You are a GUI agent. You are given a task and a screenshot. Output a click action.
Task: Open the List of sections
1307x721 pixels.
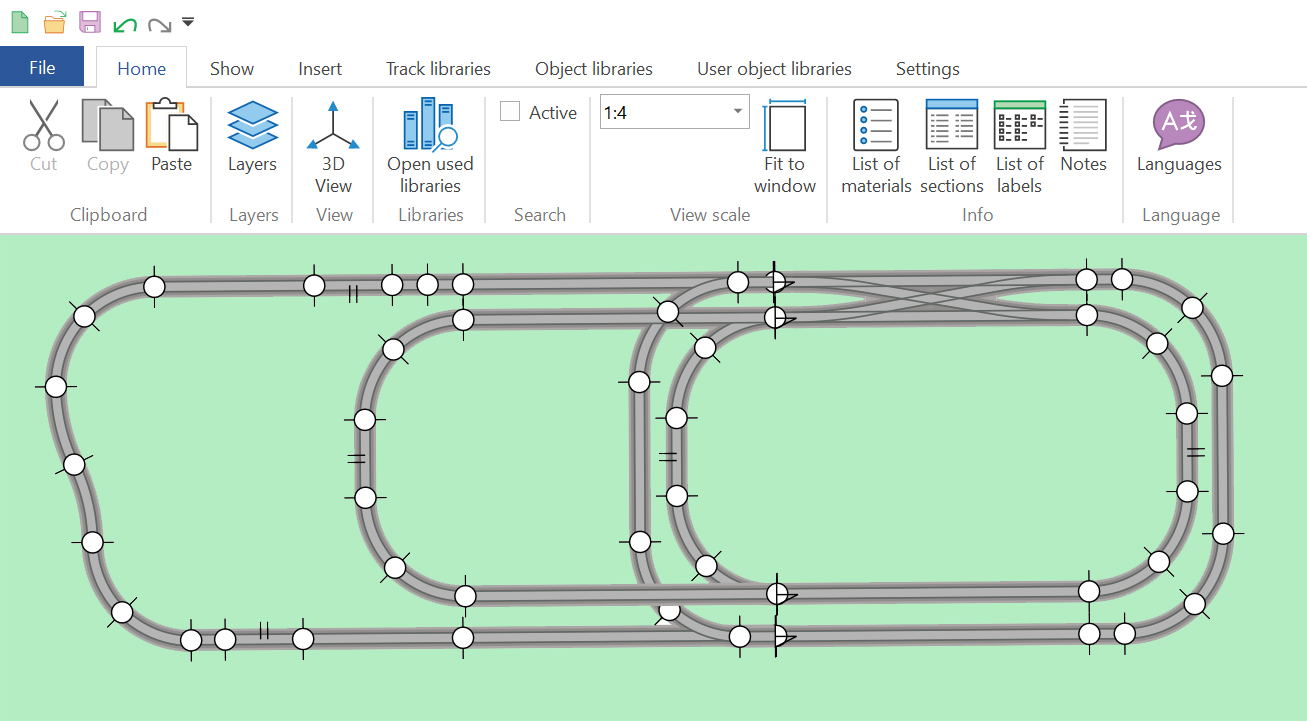tap(951, 126)
